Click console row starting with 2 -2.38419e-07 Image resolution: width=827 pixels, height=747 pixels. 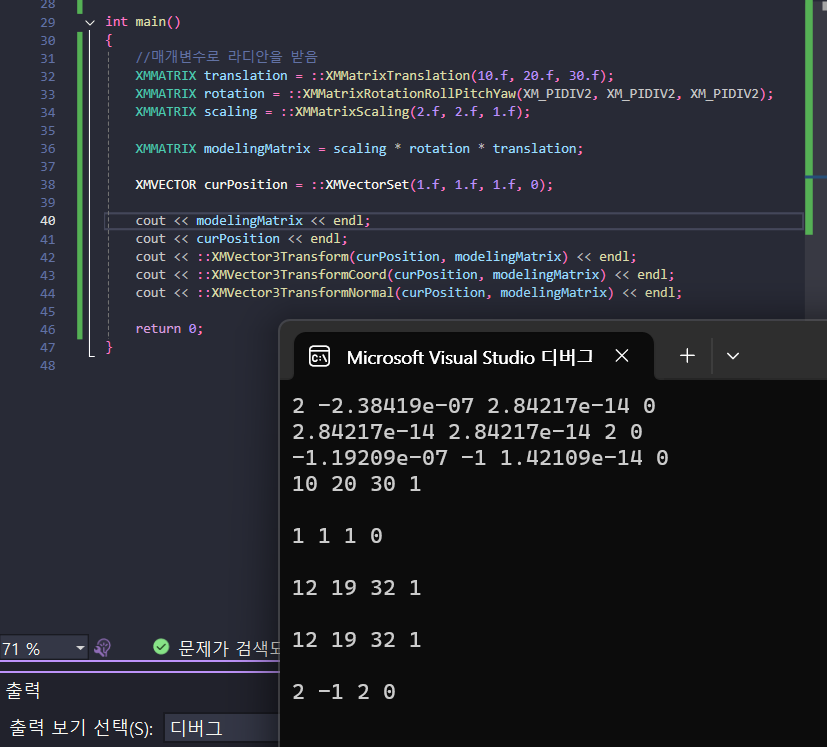point(474,406)
